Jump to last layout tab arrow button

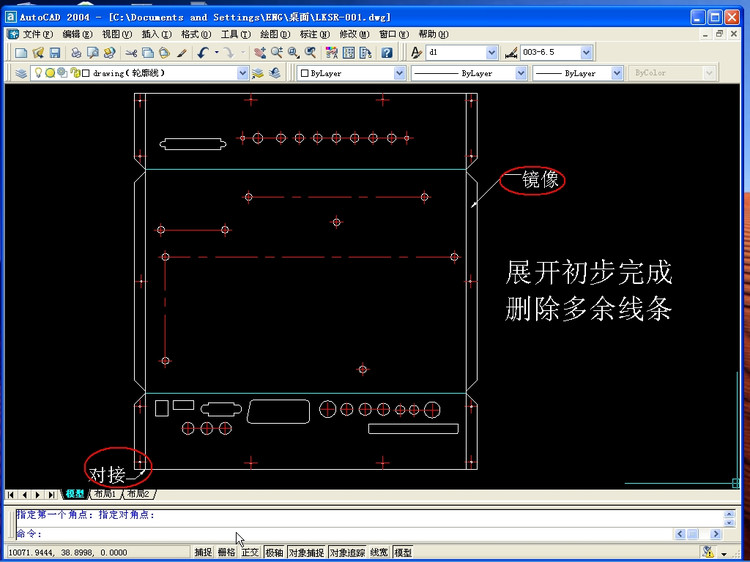pos(51,495)
